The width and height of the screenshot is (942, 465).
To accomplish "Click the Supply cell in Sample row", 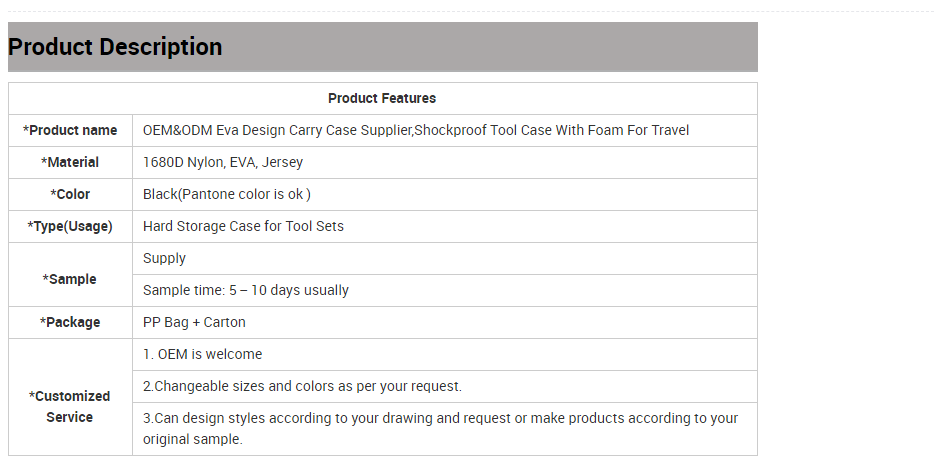I will [445, 258].
